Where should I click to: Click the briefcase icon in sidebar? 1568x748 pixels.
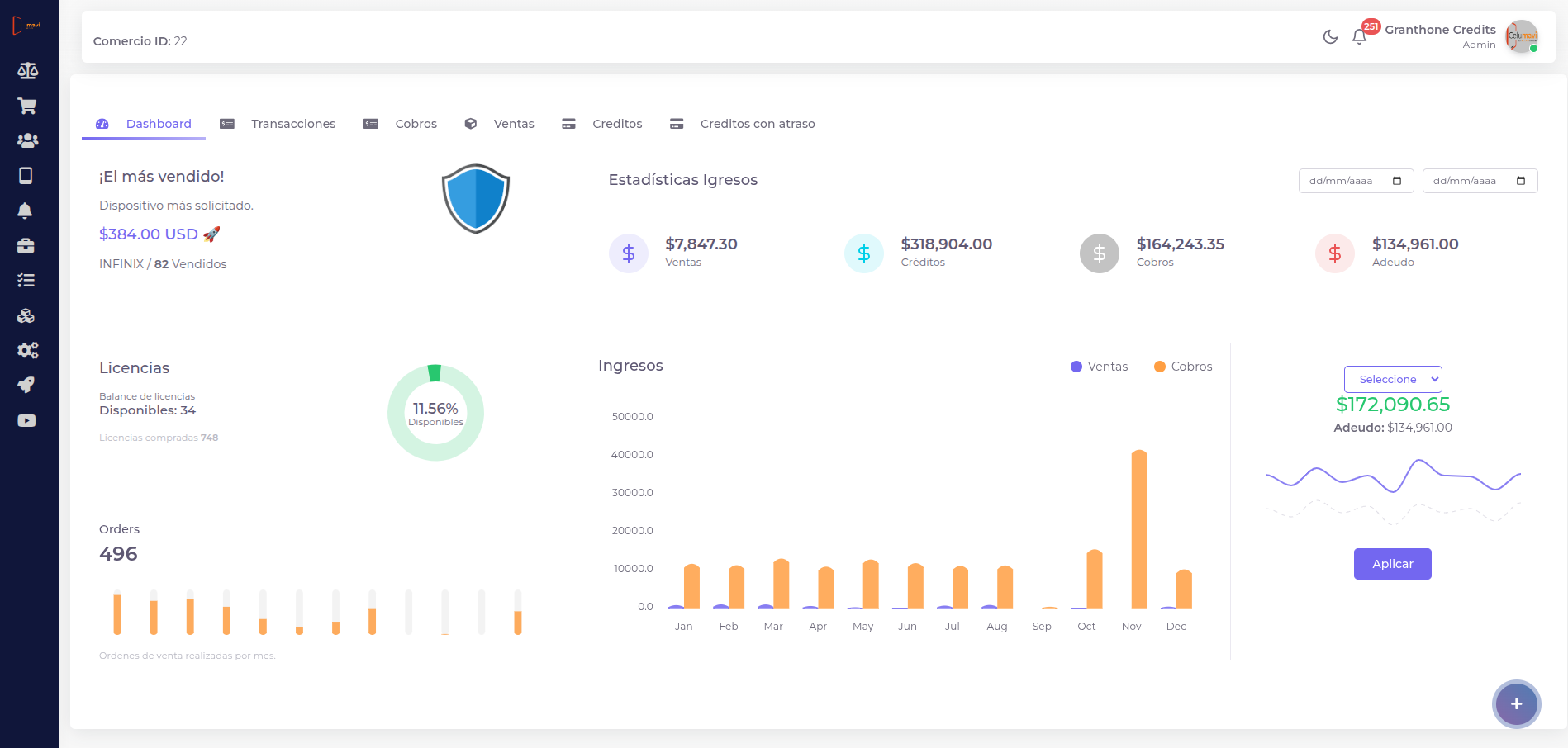(26, 246)
